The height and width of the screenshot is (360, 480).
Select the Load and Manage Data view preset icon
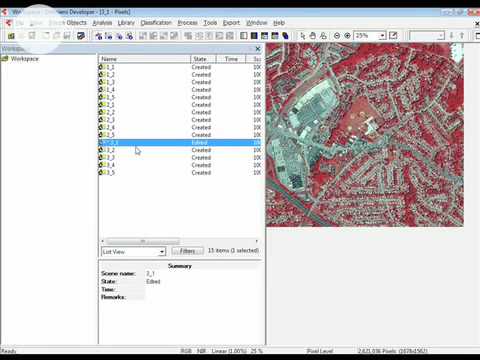pos(99,36)
